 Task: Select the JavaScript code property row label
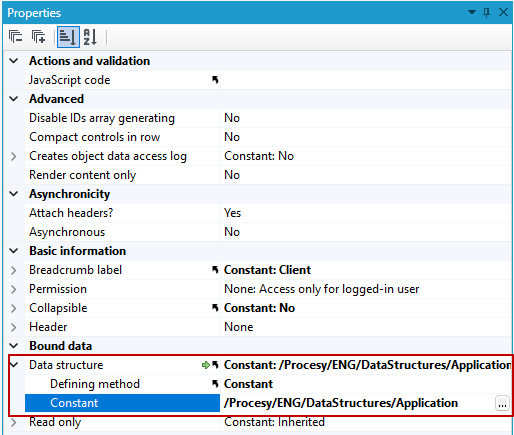(x=70, y=80)
